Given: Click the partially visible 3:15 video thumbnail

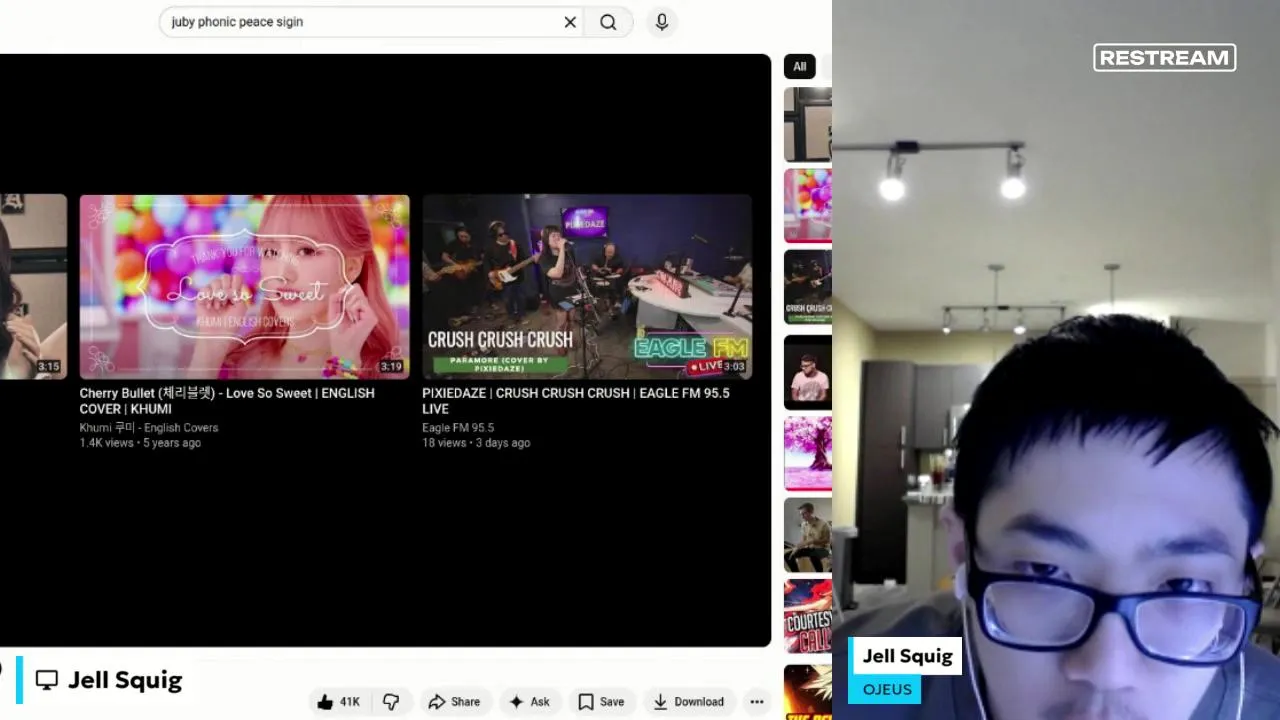Looking at the screenshot, I should 33,287.
